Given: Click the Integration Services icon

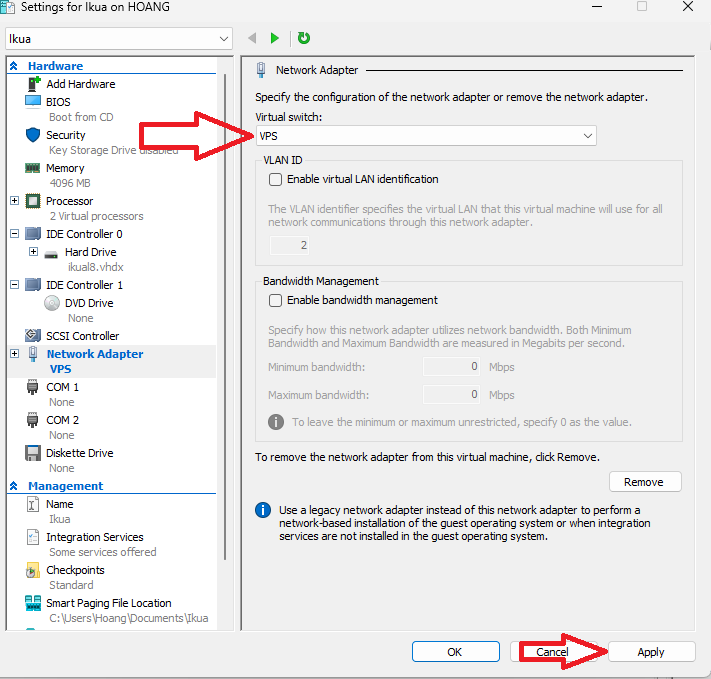Looking at the screenshot, I should [33, 537].
